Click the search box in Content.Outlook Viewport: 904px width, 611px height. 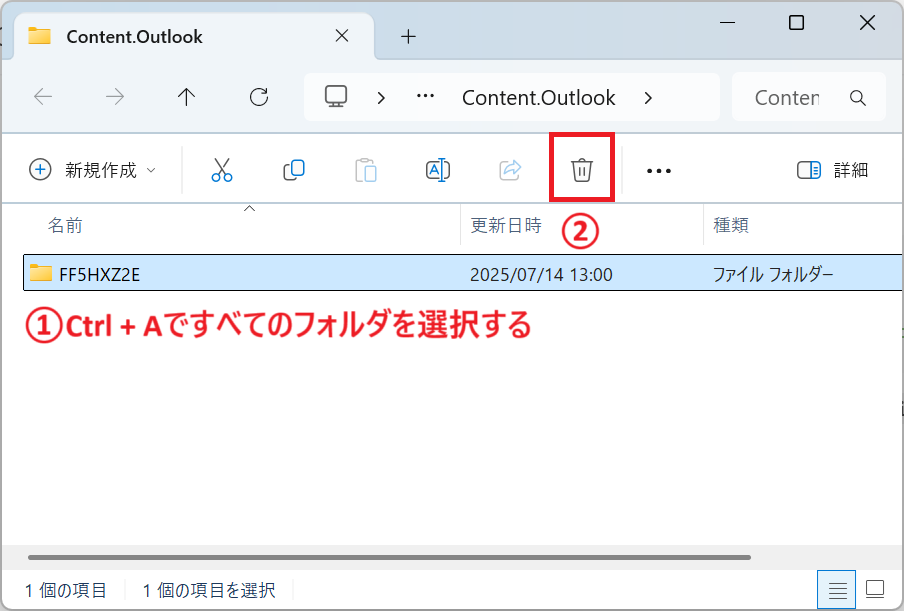pos(808,97)
